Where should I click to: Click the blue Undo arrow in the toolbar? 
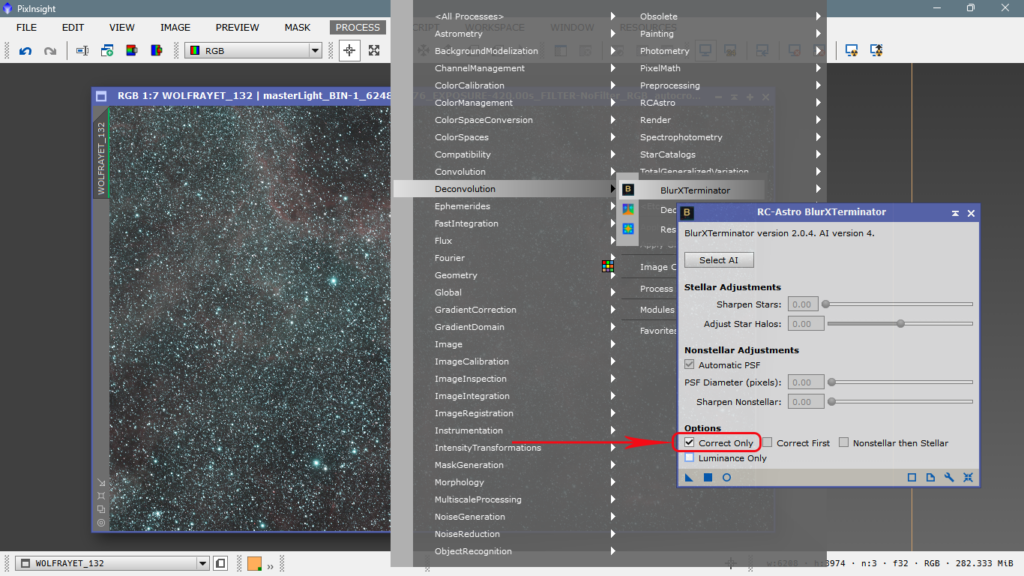click(x=25, y=50)
